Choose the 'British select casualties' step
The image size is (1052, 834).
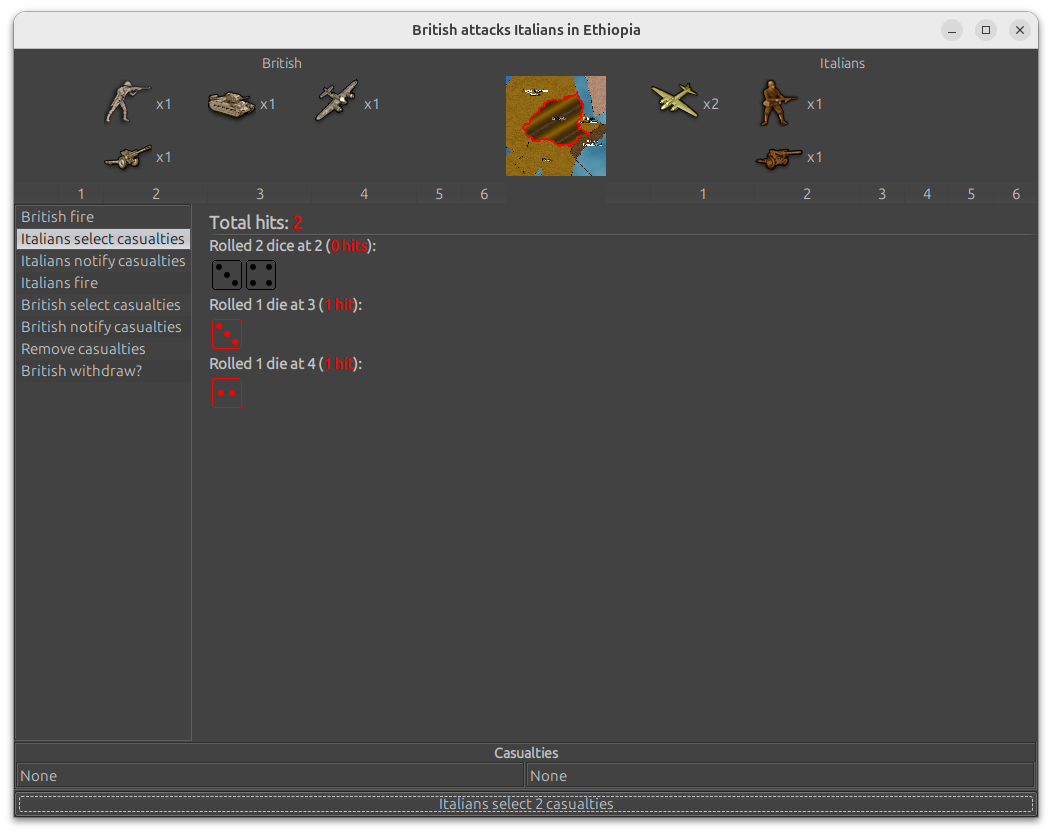101,305
